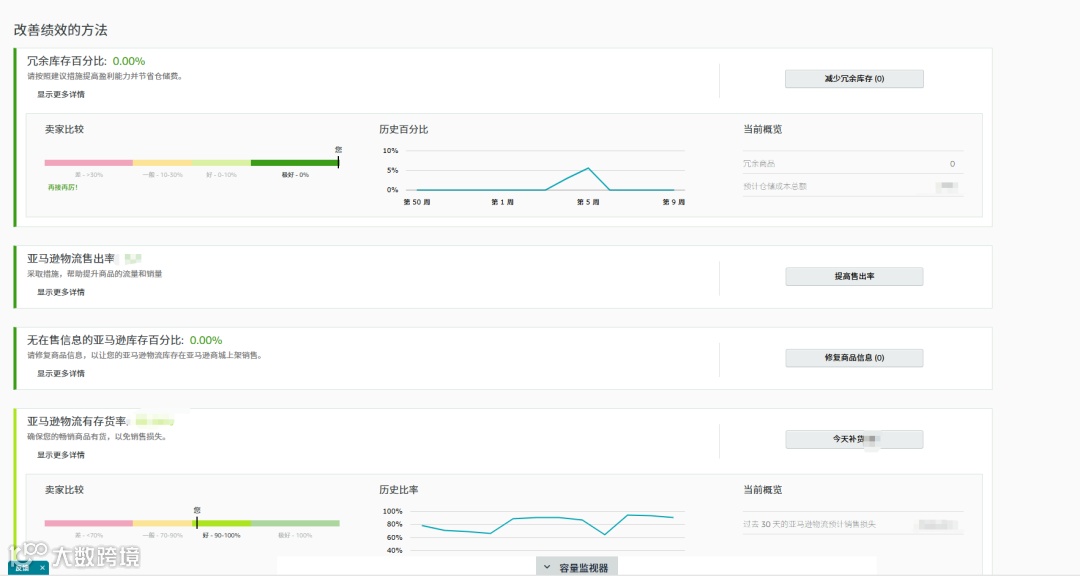This screenshot has width=1080, height=576.
Task: Click the text 请按照建议措施提高盈利能力并节省仓储费
Action: click(x=105, y=76)
